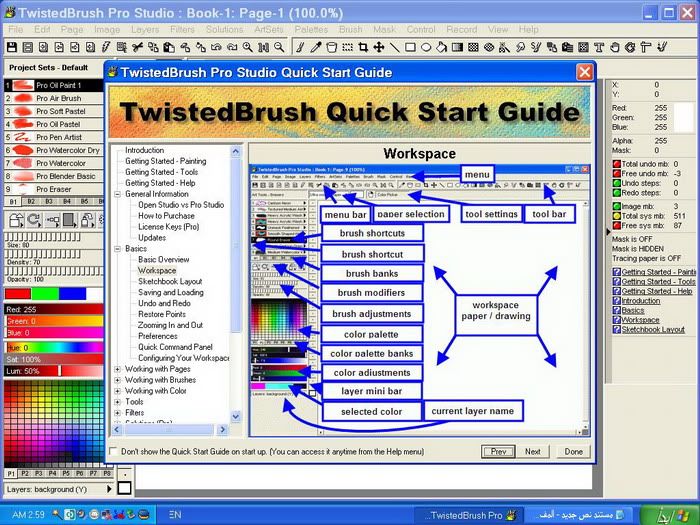The image size is (700, 525).
Task: Select the Ellipse shape tool
Action: pyautogui.click(x=426, y=47)
